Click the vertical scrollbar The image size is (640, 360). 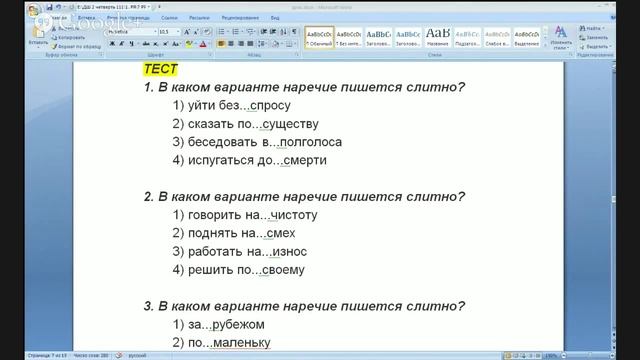pyautogui.click(x=613, y=200)
